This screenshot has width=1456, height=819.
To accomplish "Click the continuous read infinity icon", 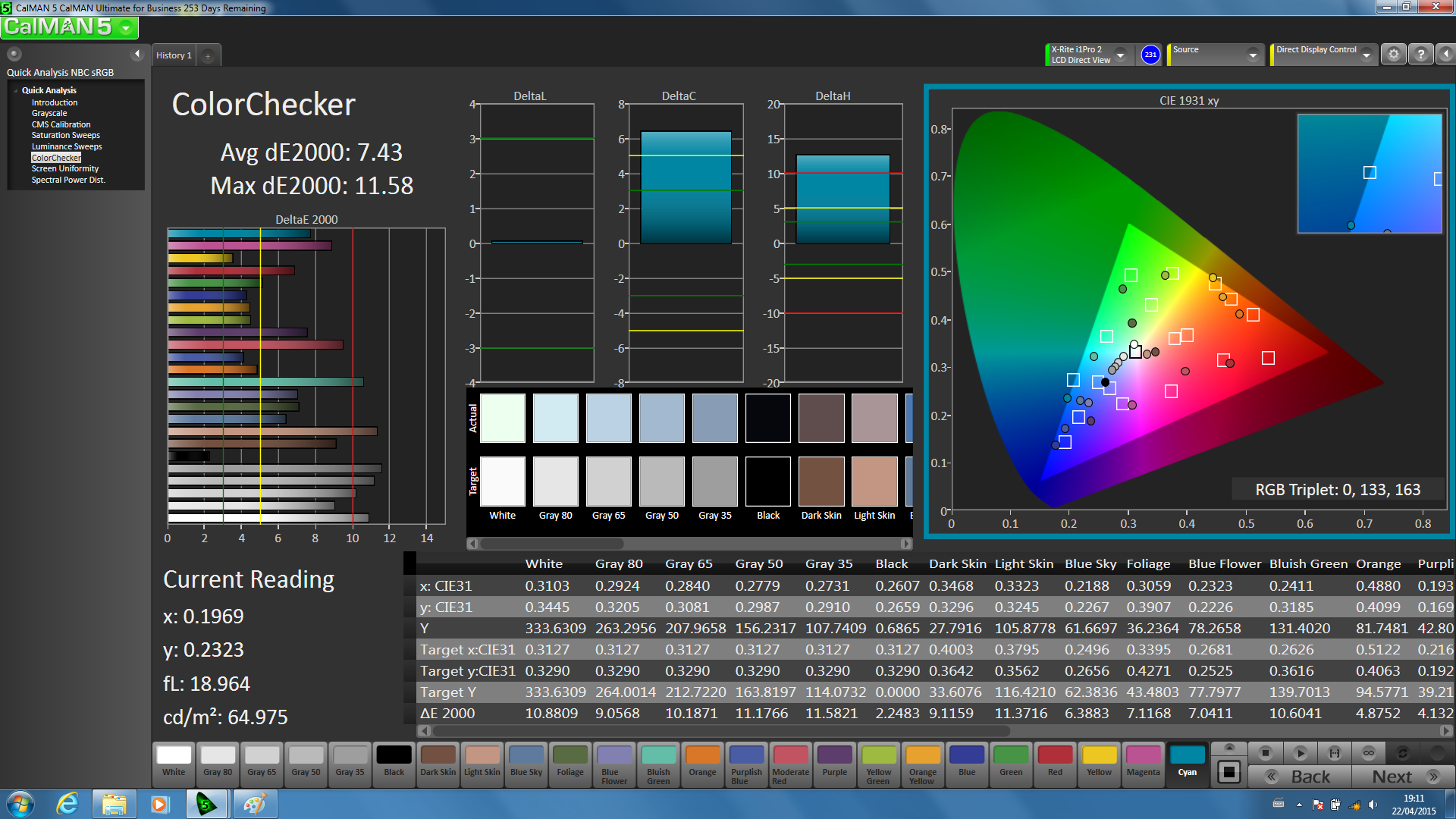I will 1368,753.
